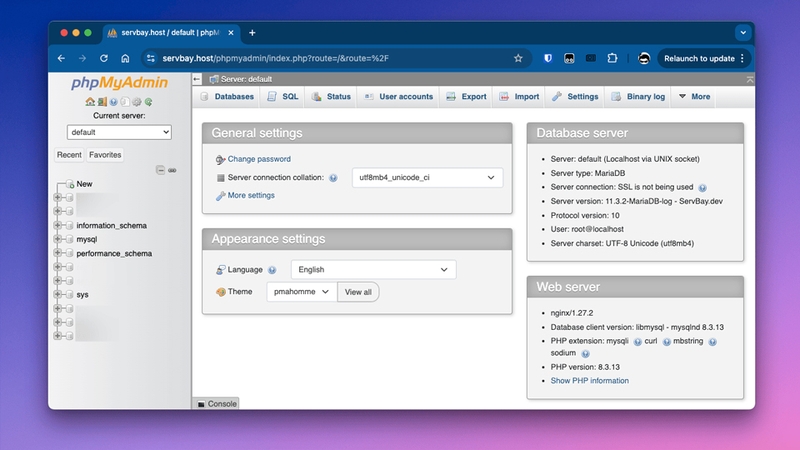800x450 pixels.
Task: Click New database tree icon
Action: point(70,184)
